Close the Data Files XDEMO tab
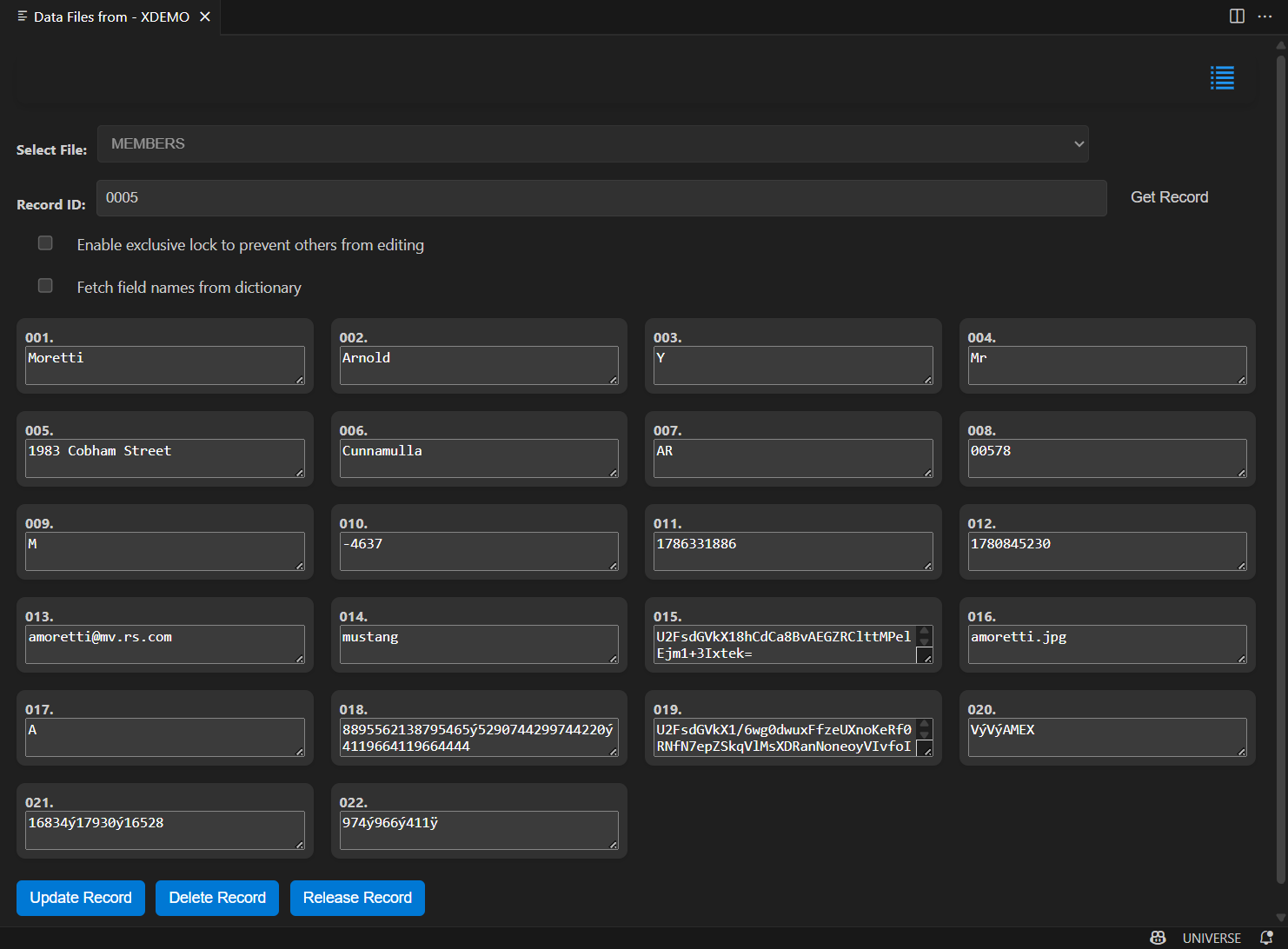 click(x=205, y=17)
